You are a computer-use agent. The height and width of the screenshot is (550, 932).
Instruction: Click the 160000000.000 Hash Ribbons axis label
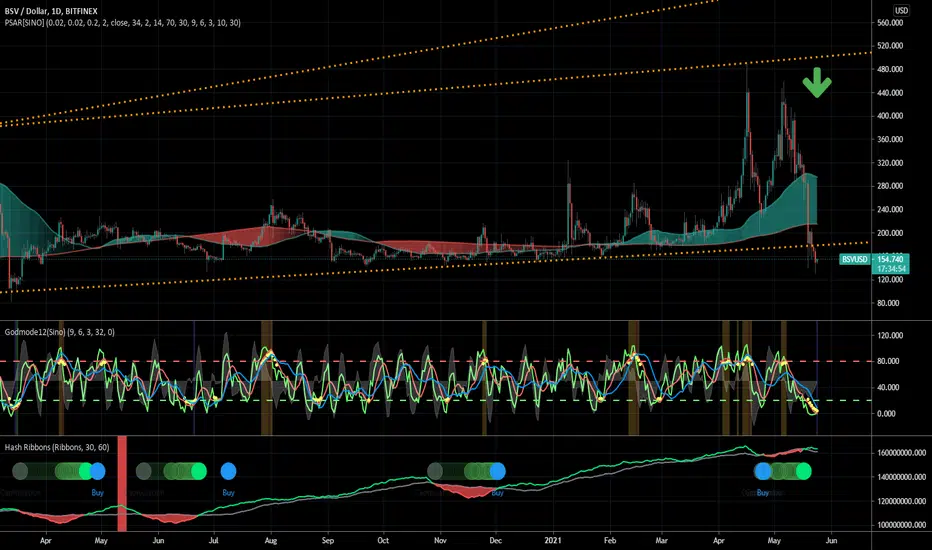click(901, 452)
